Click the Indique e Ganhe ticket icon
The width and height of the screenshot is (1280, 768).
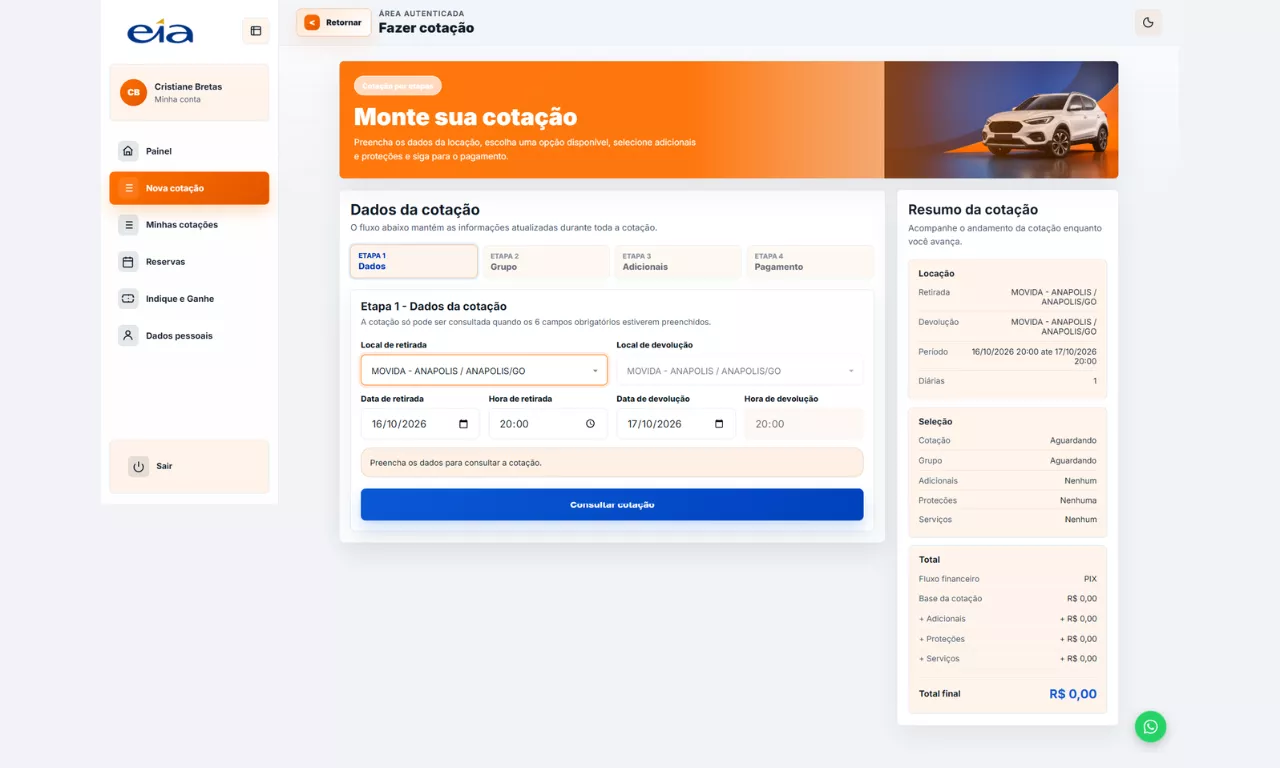tap(128, 299)
